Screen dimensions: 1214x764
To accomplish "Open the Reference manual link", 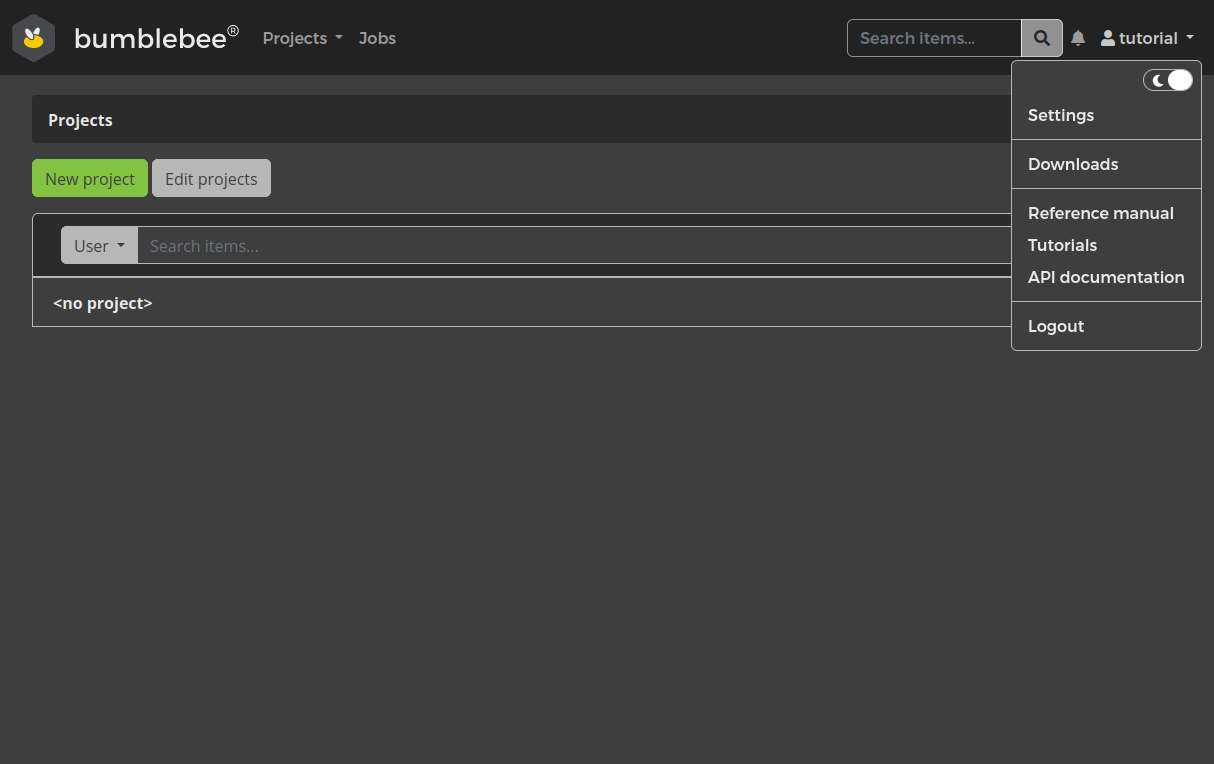I will (1101, 213).
